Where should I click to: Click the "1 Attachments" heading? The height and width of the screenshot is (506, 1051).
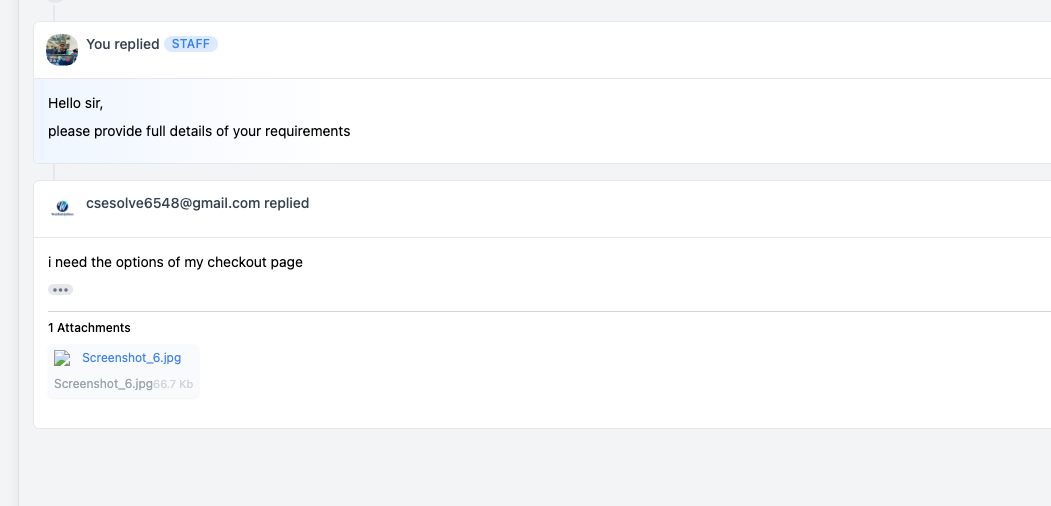coord(89,328)
